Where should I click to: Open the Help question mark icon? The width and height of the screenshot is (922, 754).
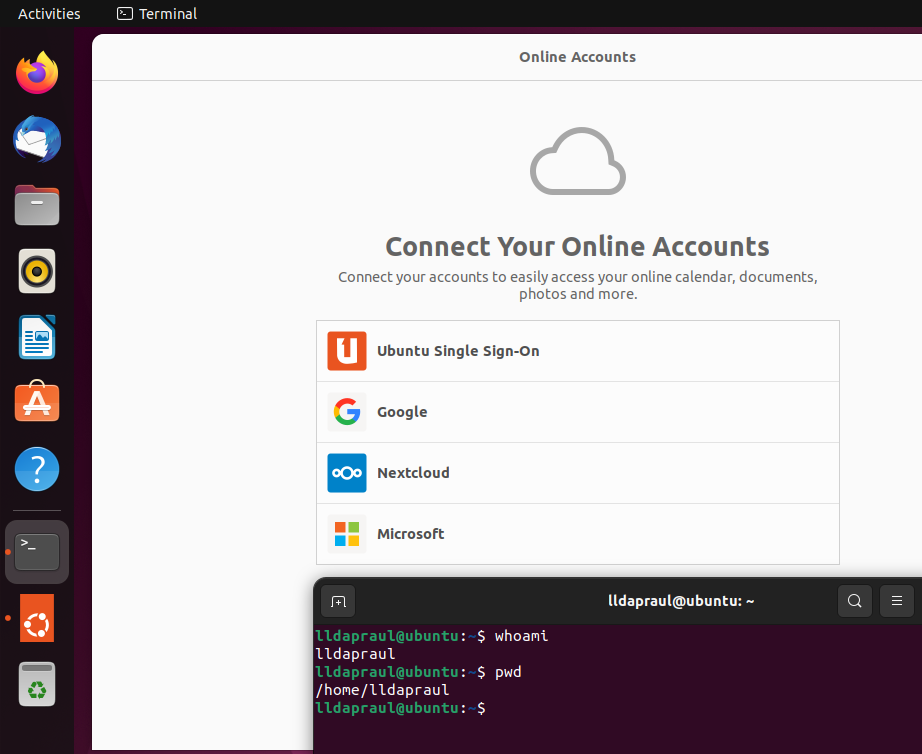(x=37, y=469)
